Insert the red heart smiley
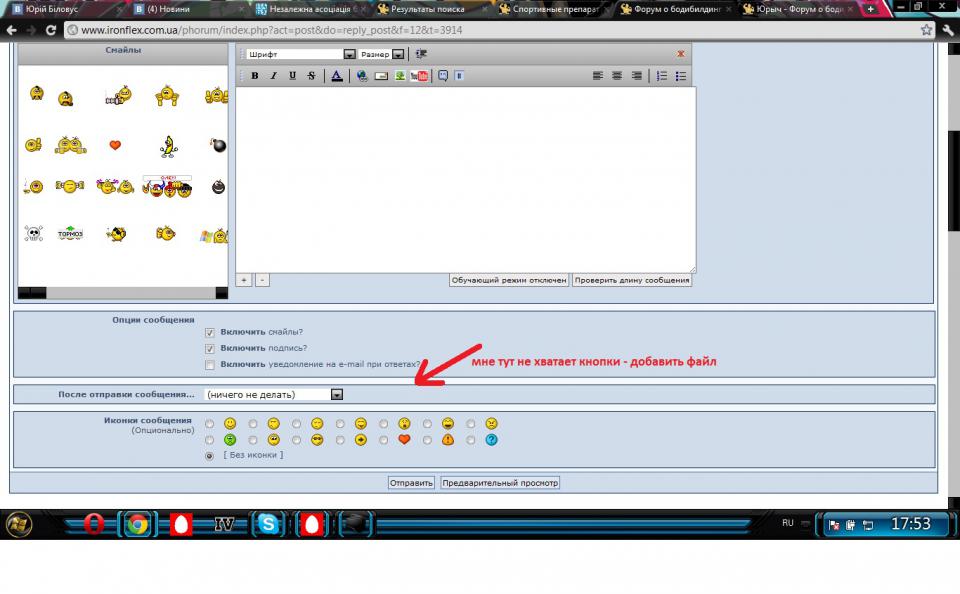 click(x=115, y=145)
